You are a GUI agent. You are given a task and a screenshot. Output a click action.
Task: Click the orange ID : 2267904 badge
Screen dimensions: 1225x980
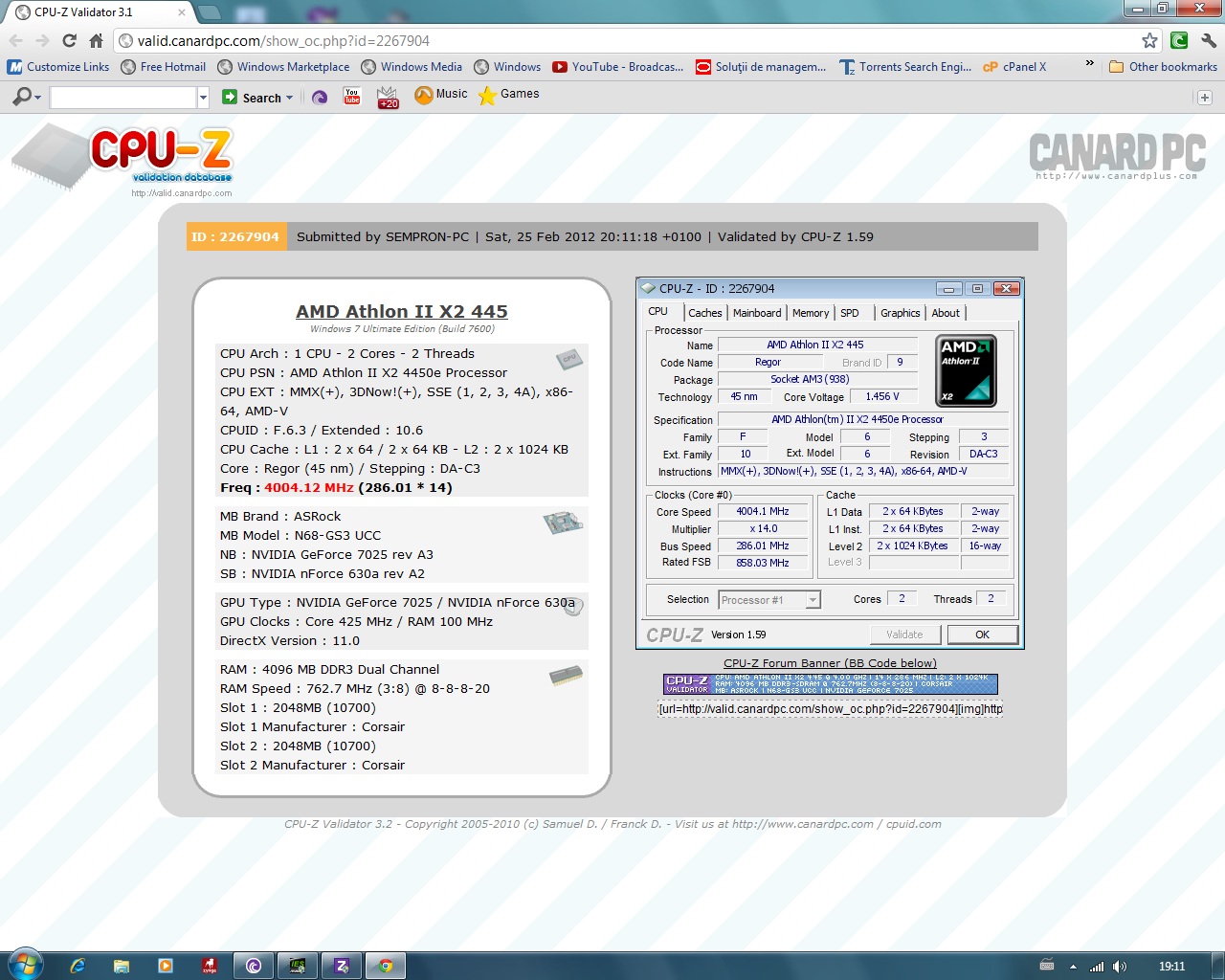tap(234, 236)
